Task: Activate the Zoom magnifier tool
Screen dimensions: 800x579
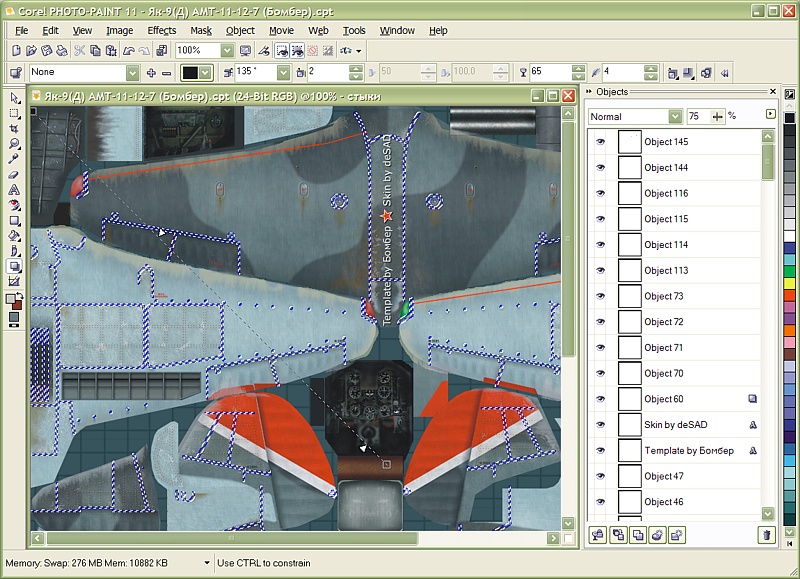Action: point(14,143)
